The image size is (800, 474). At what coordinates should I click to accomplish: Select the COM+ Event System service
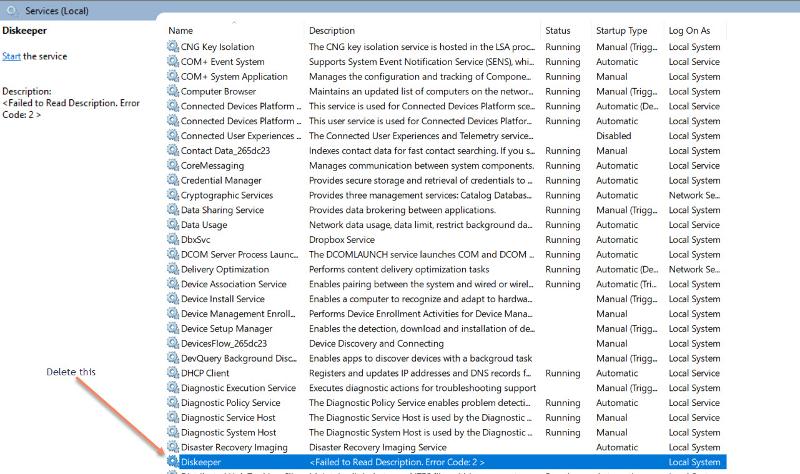[x=222, y=62]
